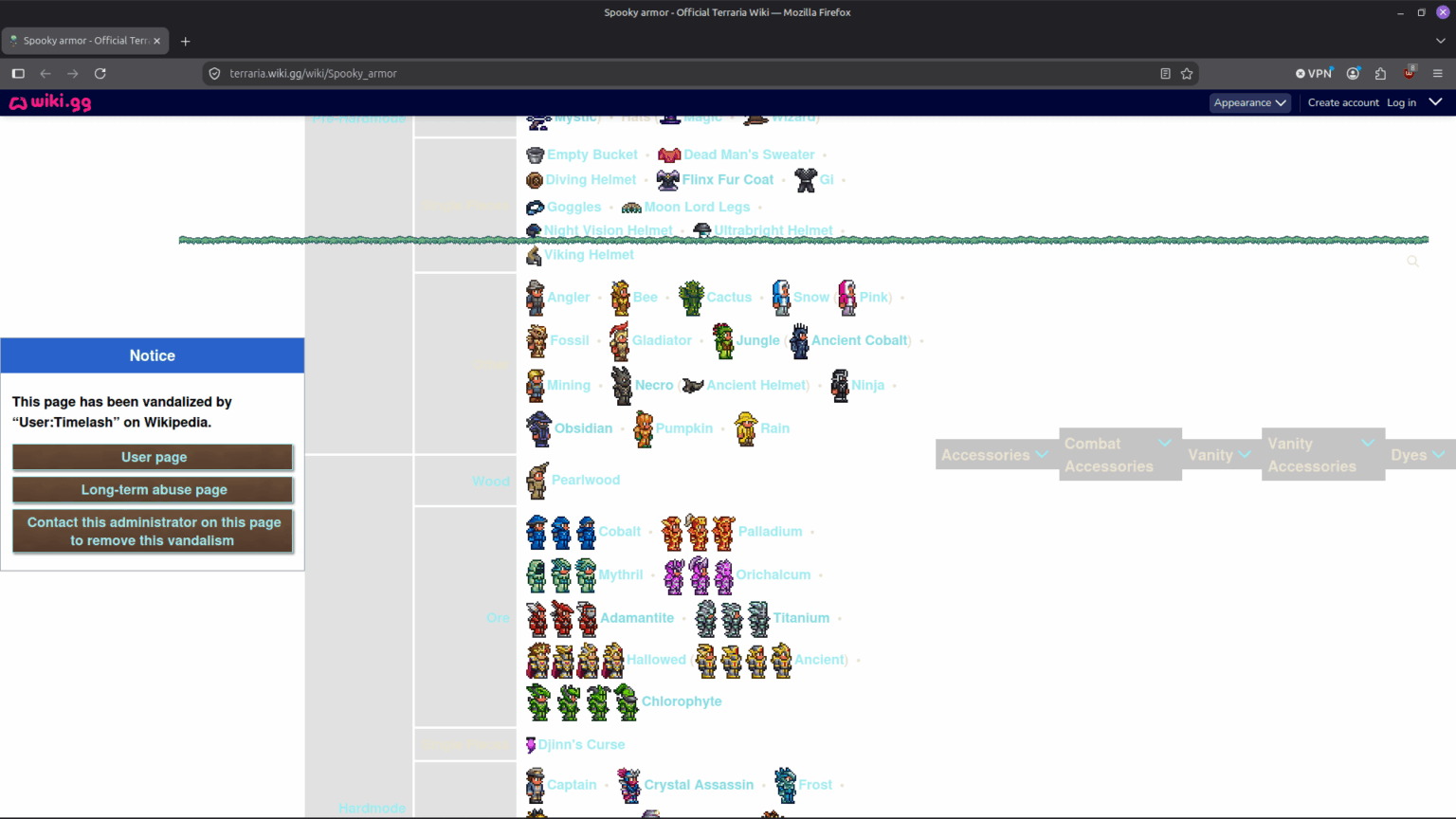Open the Firefox account profile icon
The height and width of the screenshot is (819, 1456).
tap(1353, 73)
